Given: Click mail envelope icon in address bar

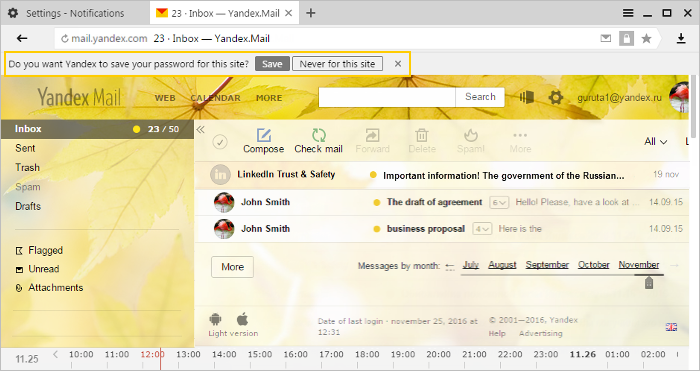Looking at the screenshot, I should tap(606, 38).
